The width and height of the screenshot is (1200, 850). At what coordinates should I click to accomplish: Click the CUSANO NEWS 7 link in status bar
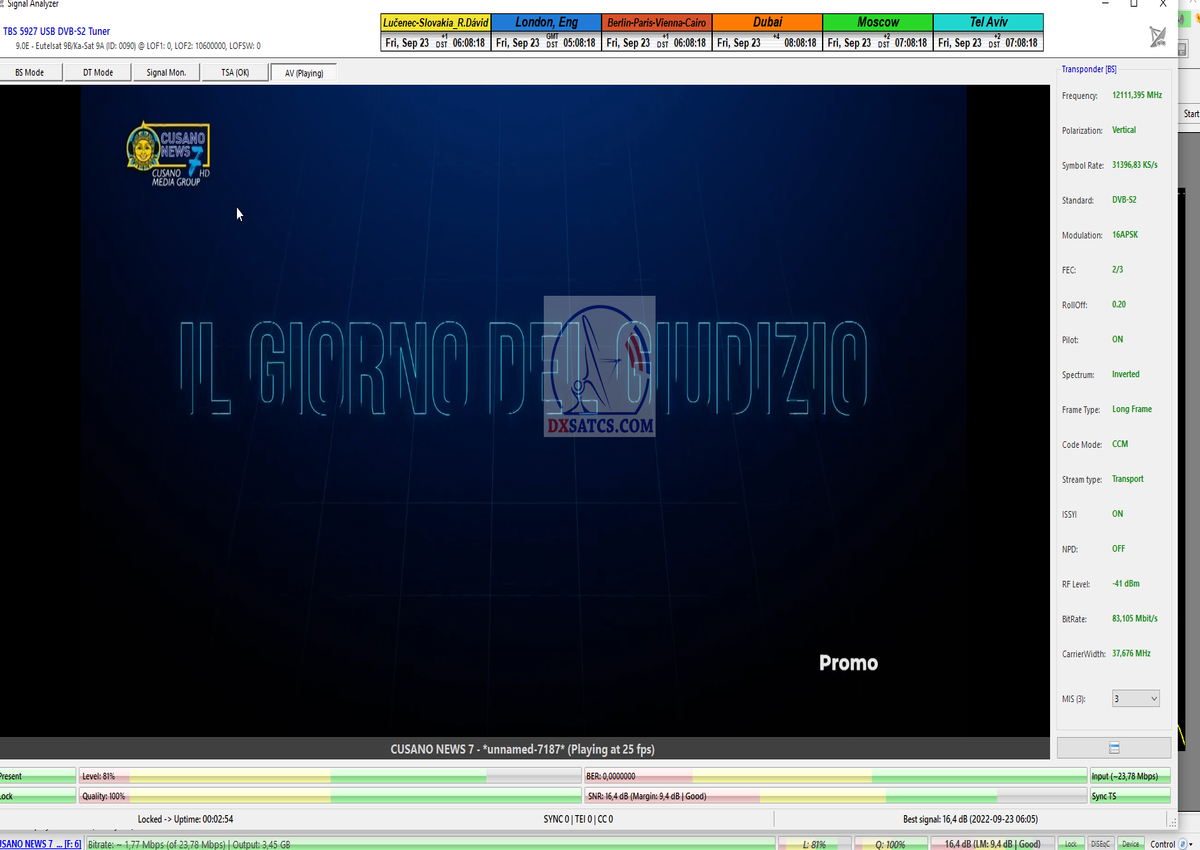coord(40,844)
